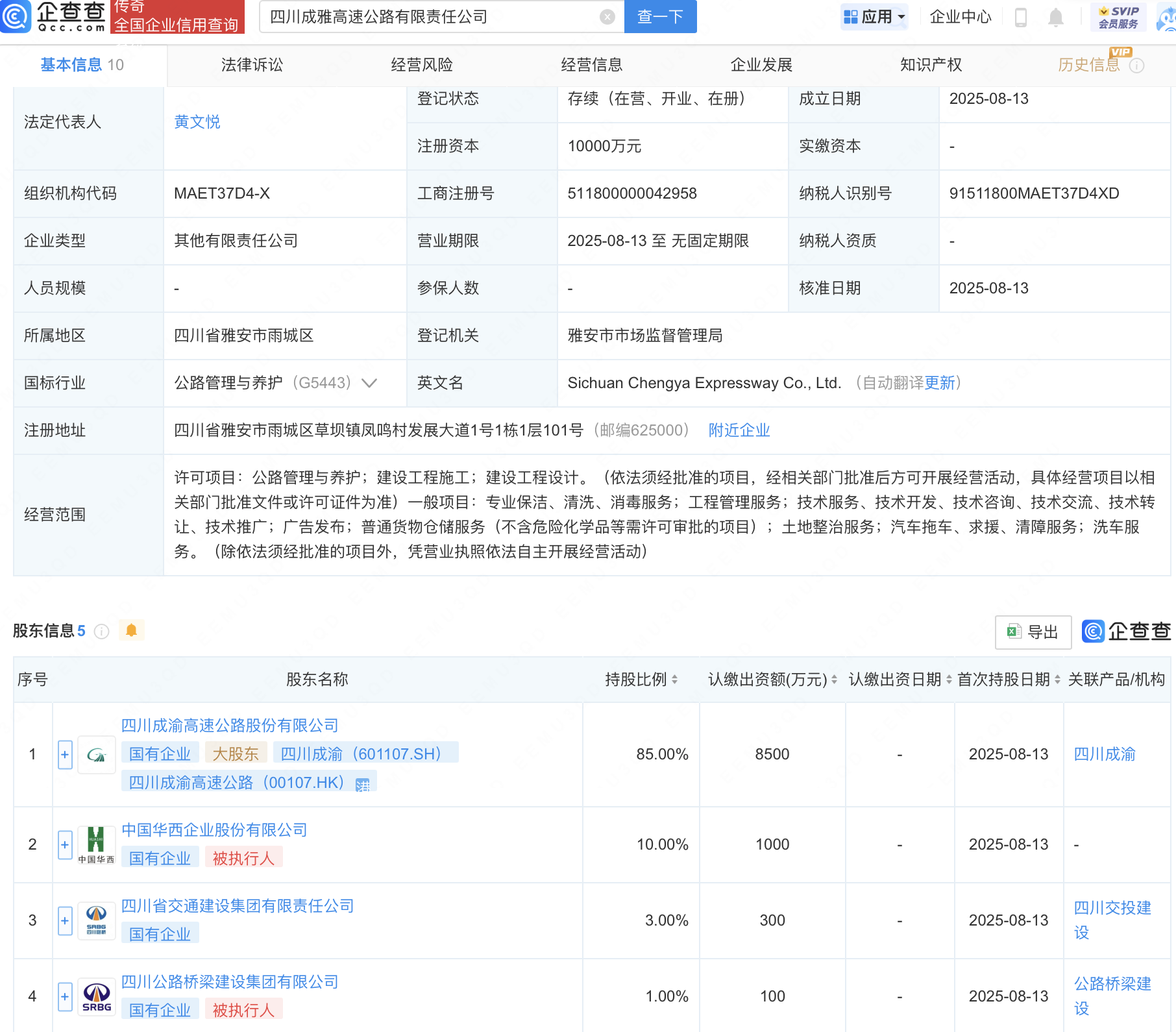
Task: Click 四川成渝高速公路 company logo thumbnail
Action: pos(97,755)
